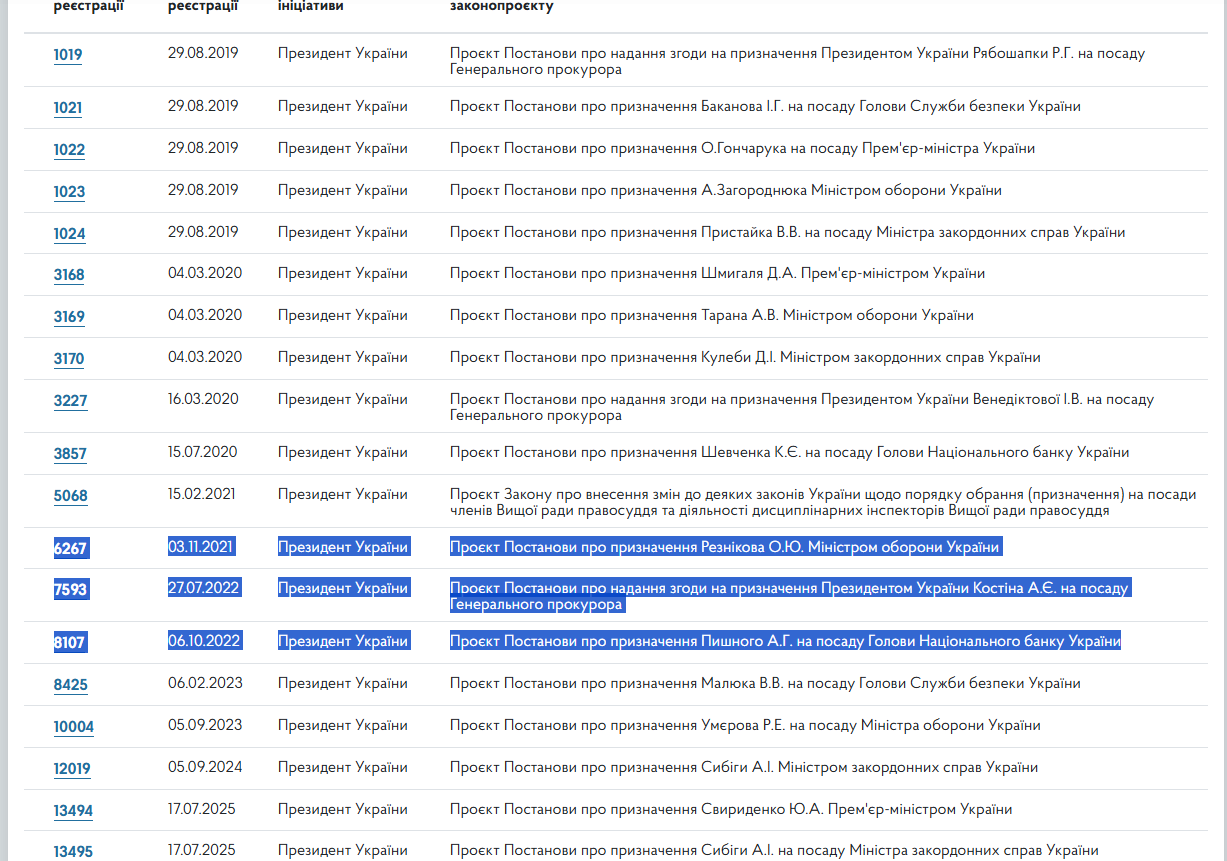Click 'Президент України' in row 12019
Screen dimensions: 1227x861
tap(343, 767)
